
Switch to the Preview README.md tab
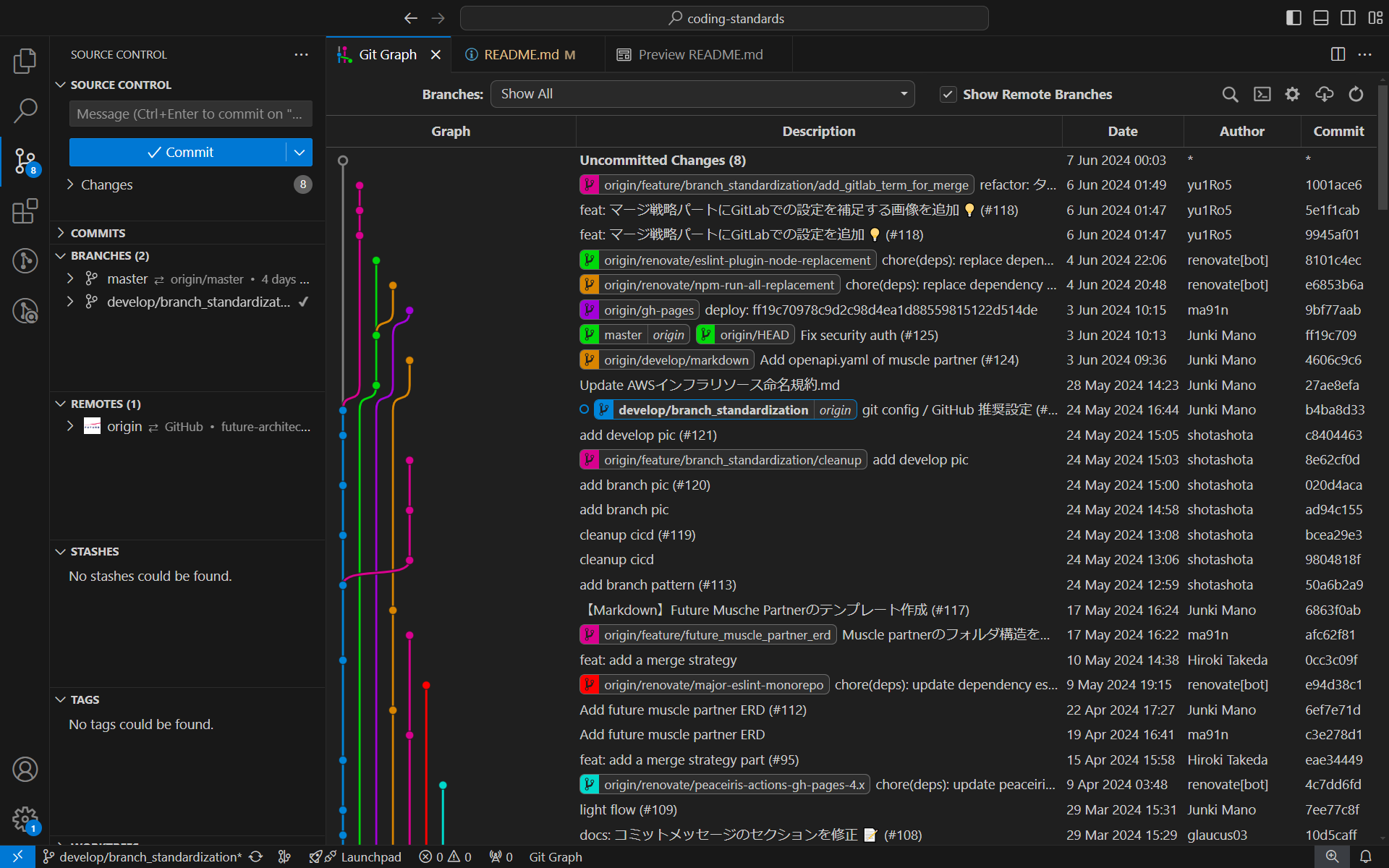pyautogui.click(x=699, y=54)
